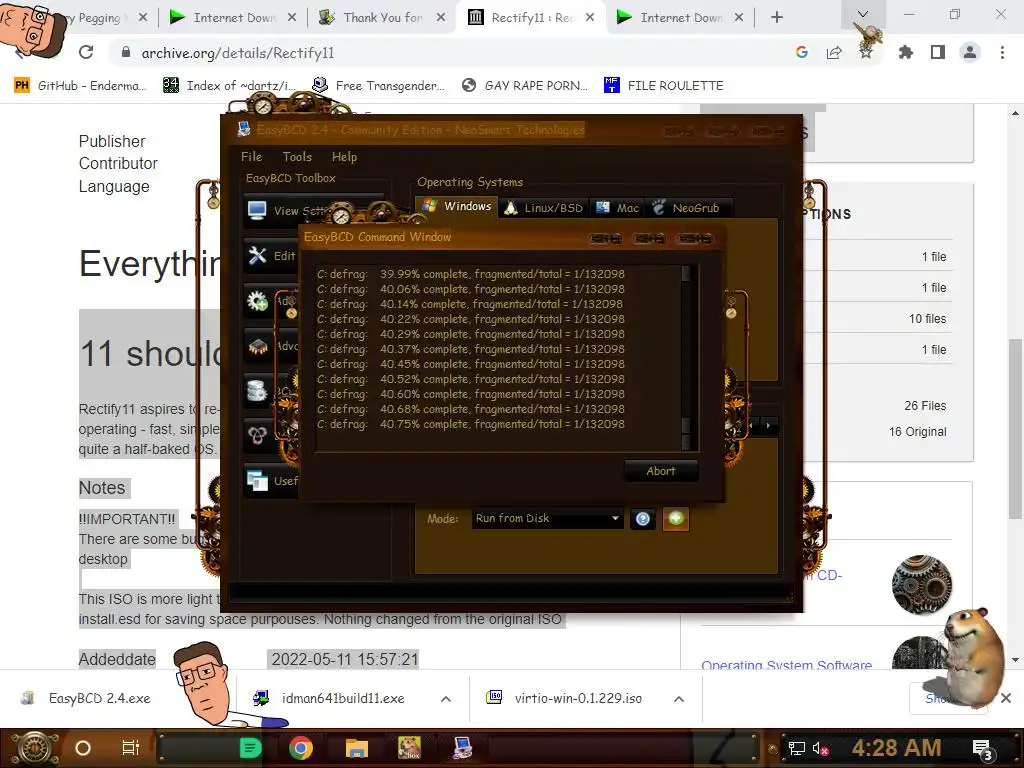Click Useful Utilities windows icon in toolbox
This screenshot has width=1024, height=768.
click(257, 481)
